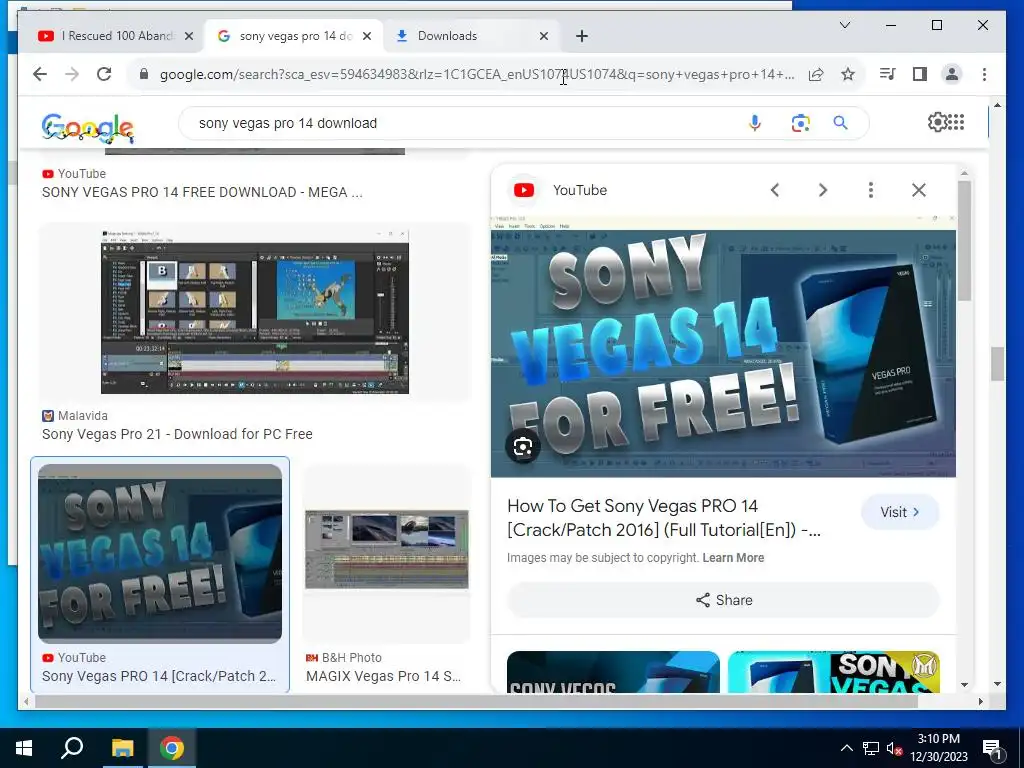Click the forward navigation arrow
The height and width of the screenshot is (768, 1024).
click(72, 74)
